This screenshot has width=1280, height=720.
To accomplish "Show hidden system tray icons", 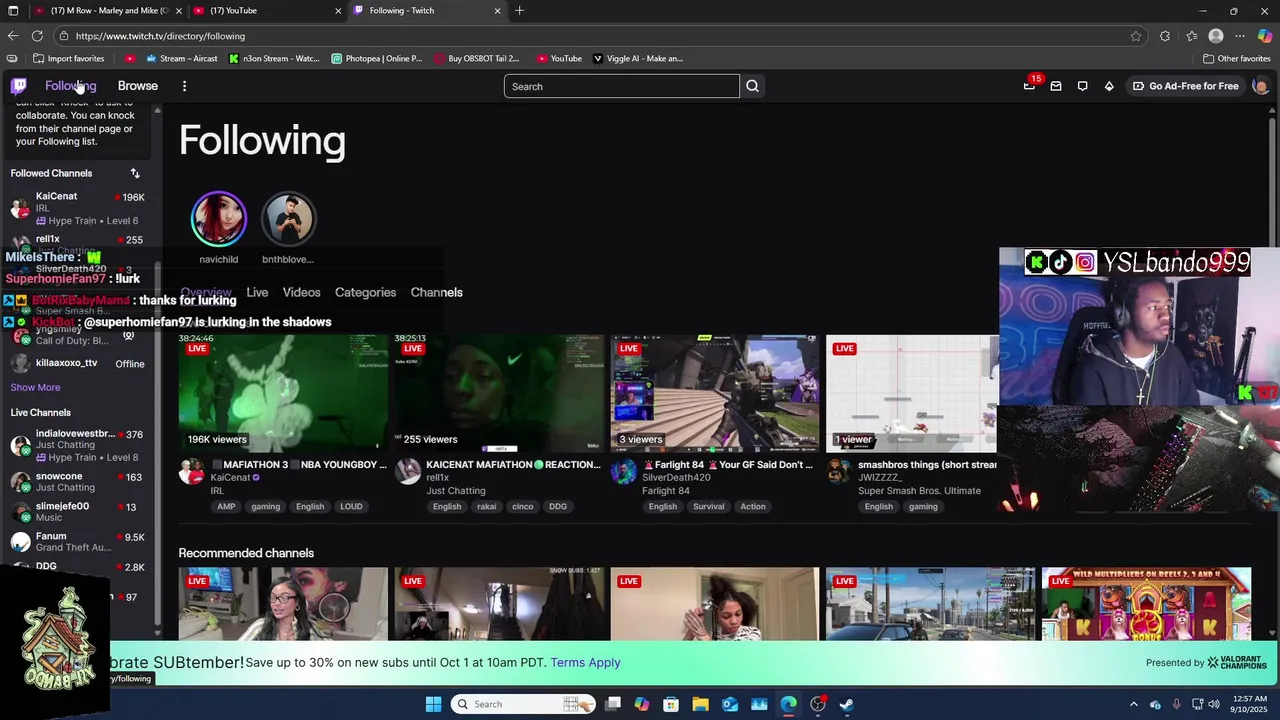I will [1133, 704].
